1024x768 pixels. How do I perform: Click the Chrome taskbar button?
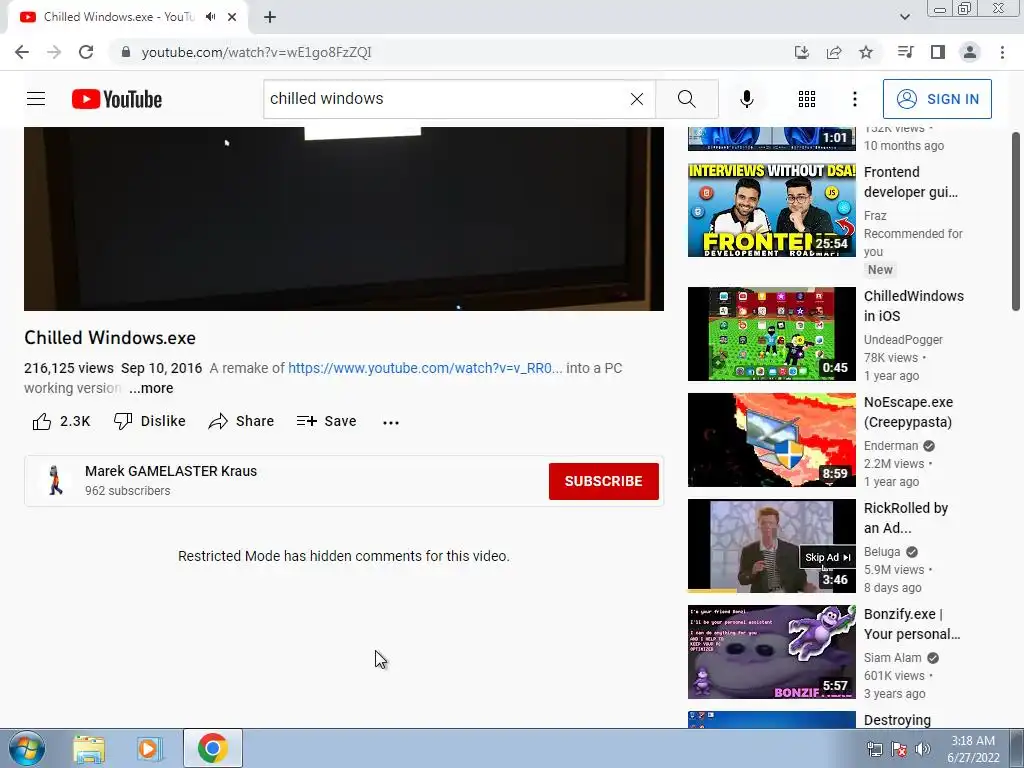click(x=212, y=748)
